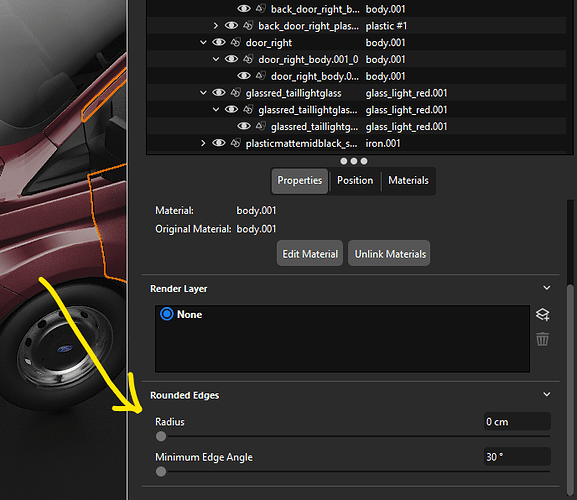Hide the door_right object with eye icon
Image resolution: width=577 pixels, height=500 pixels.
click(219, 42)
